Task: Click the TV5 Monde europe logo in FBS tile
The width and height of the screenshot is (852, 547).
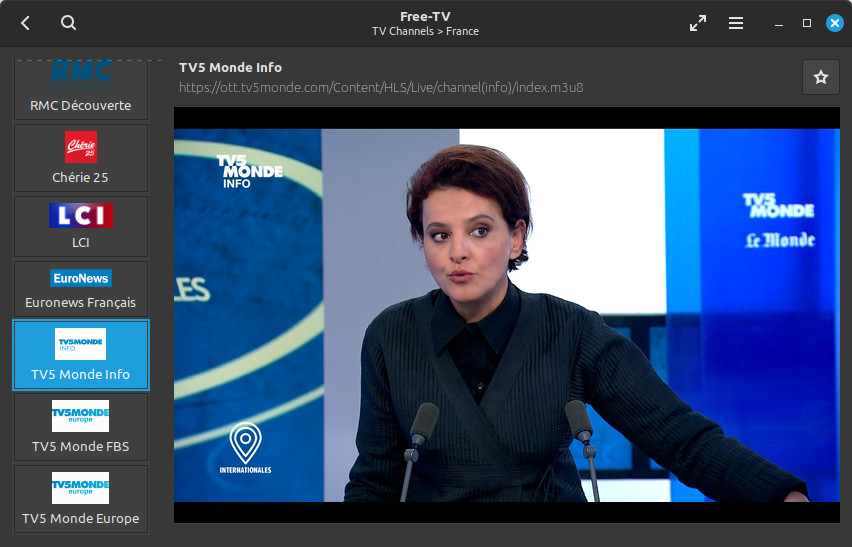Action: click(80, 416)
